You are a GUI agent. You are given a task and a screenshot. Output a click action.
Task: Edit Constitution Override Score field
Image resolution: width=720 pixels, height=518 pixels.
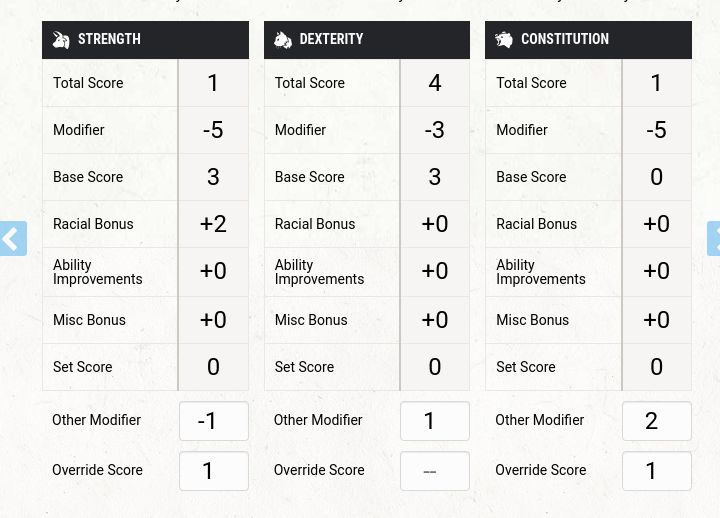click(x=656, y=471)
